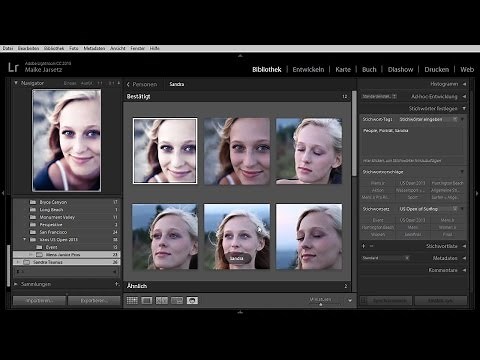The width and height of the screenshot is (480, 360).
Task: Expand the Sammlungen panel
Action: 16,284
